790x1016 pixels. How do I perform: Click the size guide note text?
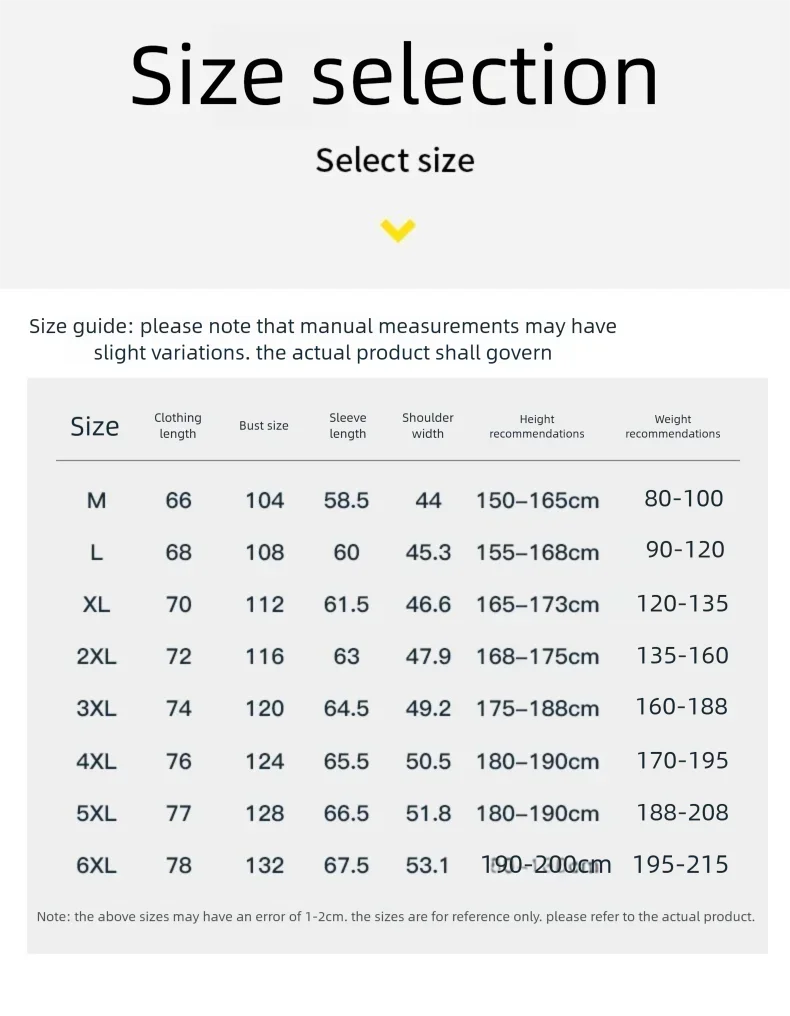pyautogui.click(x=323, y=339)
